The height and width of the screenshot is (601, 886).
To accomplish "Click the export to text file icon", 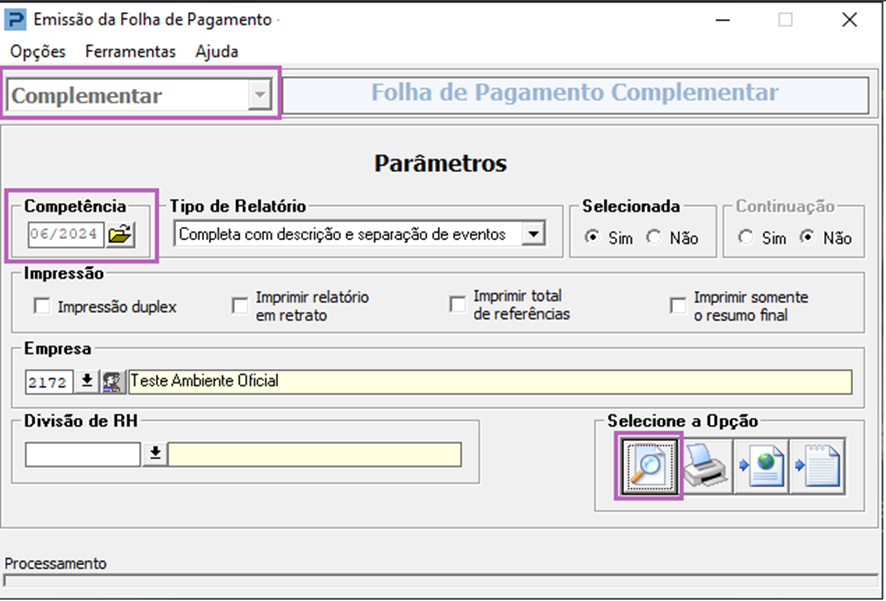I will click(x=817, y=466).
